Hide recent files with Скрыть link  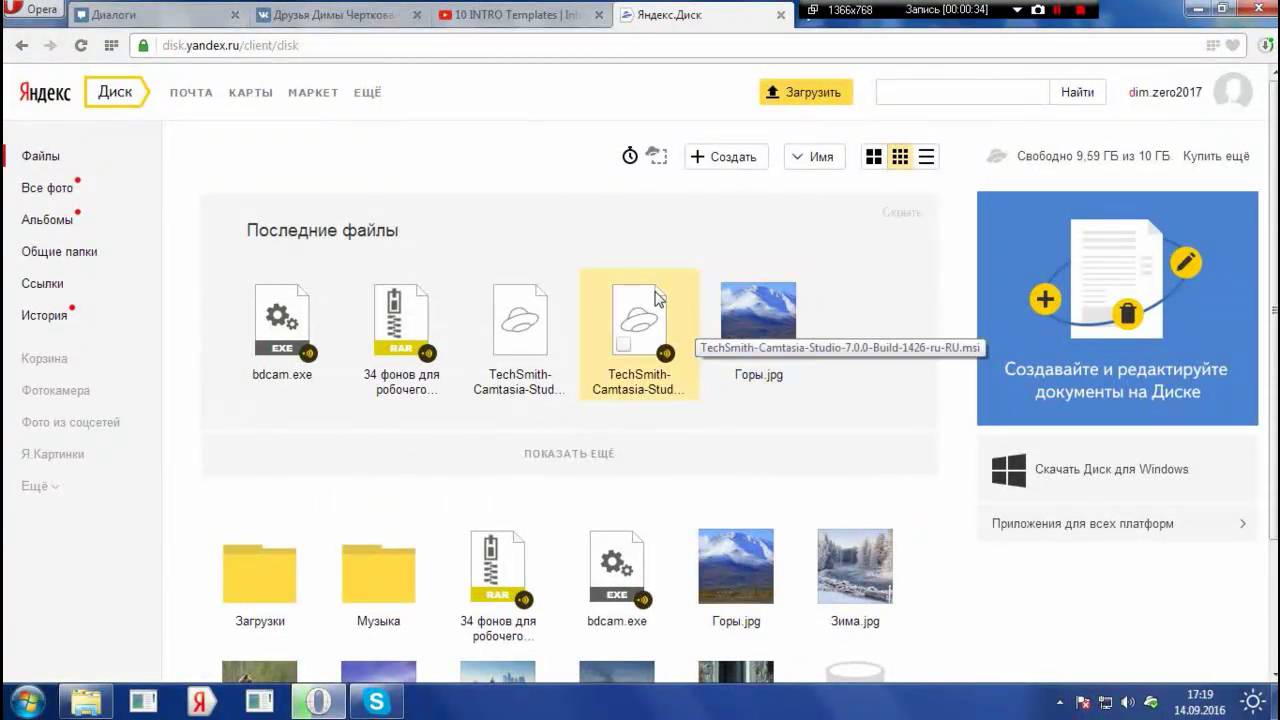point(901,212)
